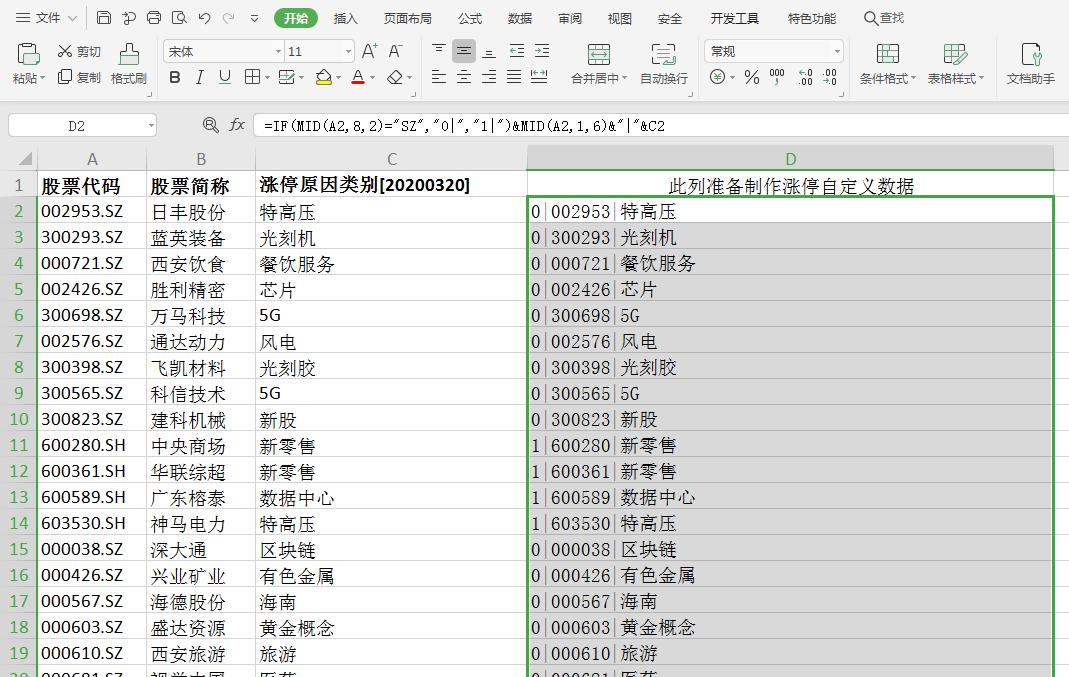Viewport: 1069px width, 677px height.
Task: Click the Print icon in quick access toolbar
Action: 153,15
